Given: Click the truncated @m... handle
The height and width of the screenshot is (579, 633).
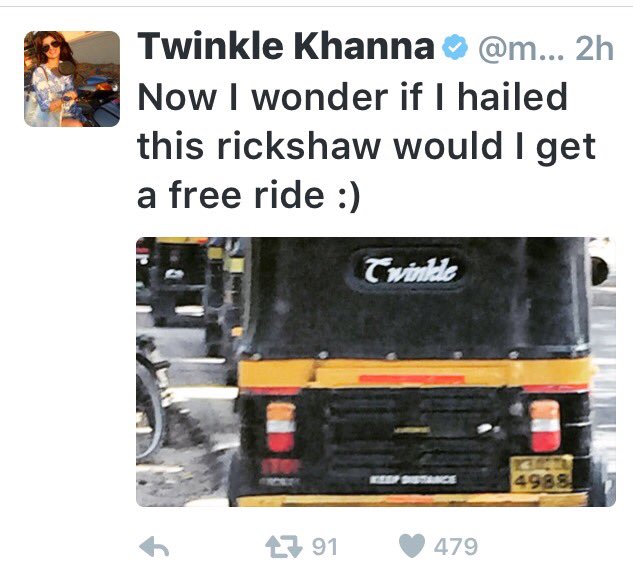Looking at the screenshot, I should coord(521,48).
